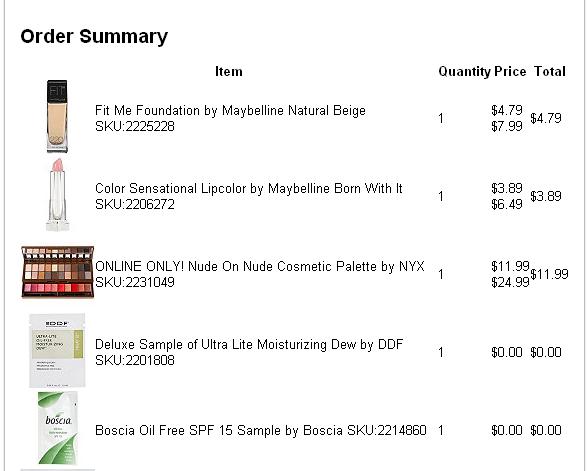The height and width of the screenshot is (471, 587).
Task: Open ONLINE ONLY Nude On Nude Cosmetic Palette
Action: [x=260, y=266]
